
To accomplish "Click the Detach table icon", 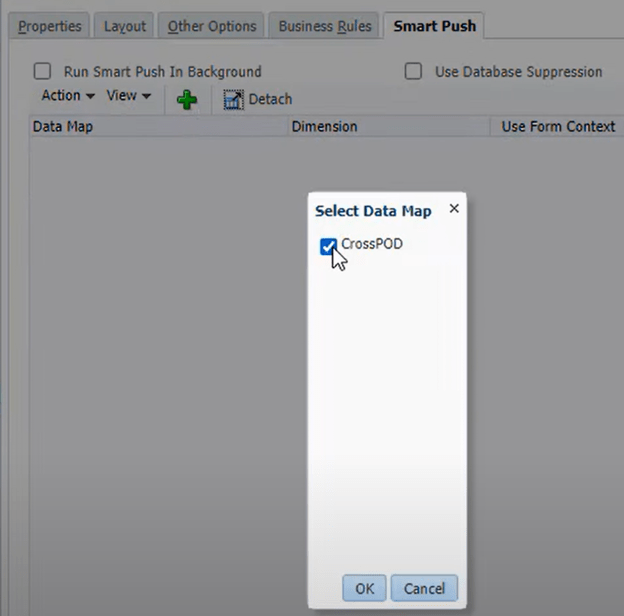I will 233,99.
